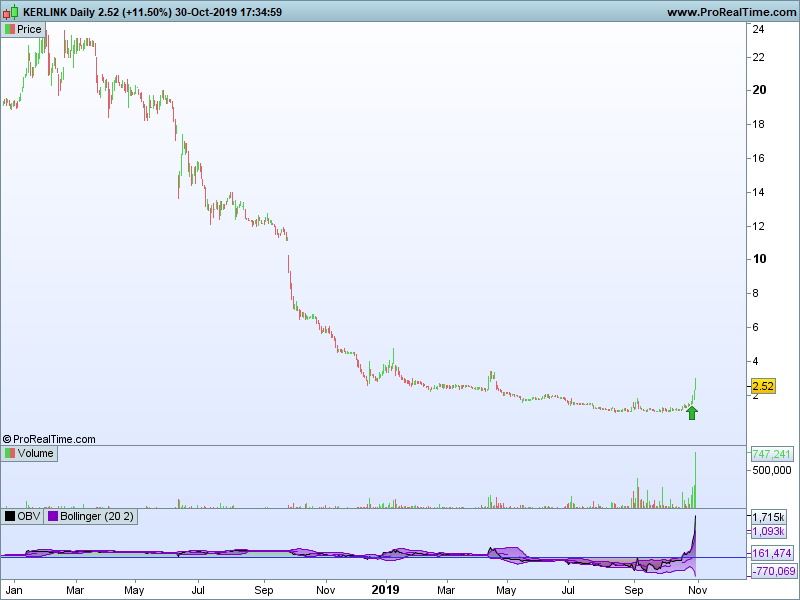Image resolution: width=800 pixels, height=600 pixels.
Task: Click the Jan label at start of time axis
Action: (x=14, y=590)
